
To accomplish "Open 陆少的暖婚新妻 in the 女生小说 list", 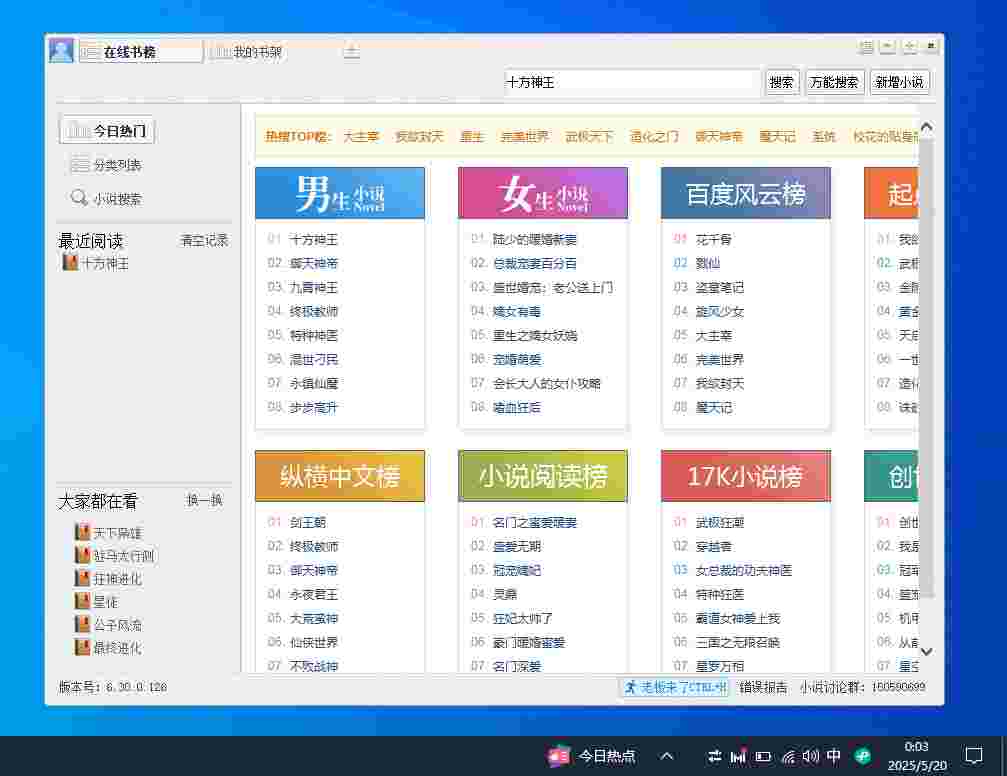I will (534, 240).
